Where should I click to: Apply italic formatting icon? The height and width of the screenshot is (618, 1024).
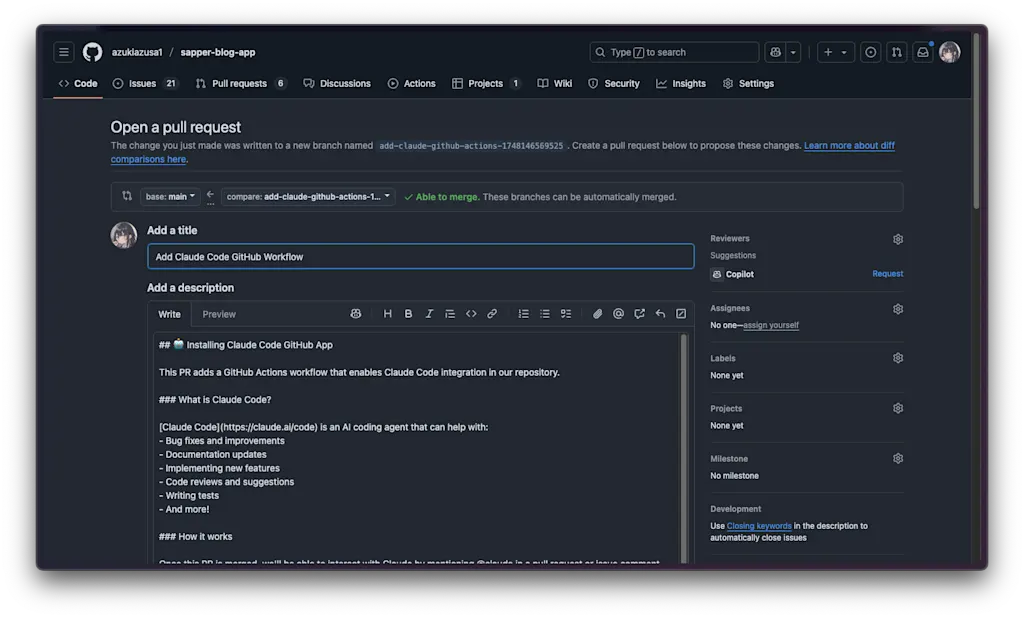(x=429, y=314)
